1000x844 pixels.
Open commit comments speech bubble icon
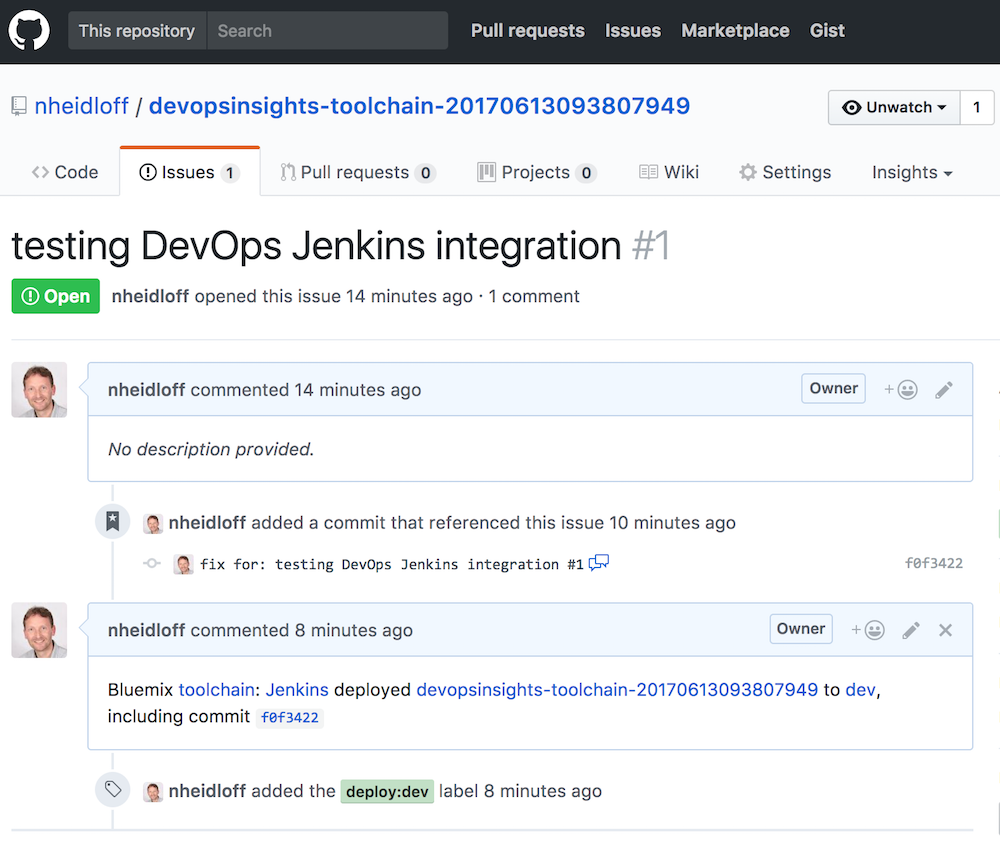[x=599, y=563]
